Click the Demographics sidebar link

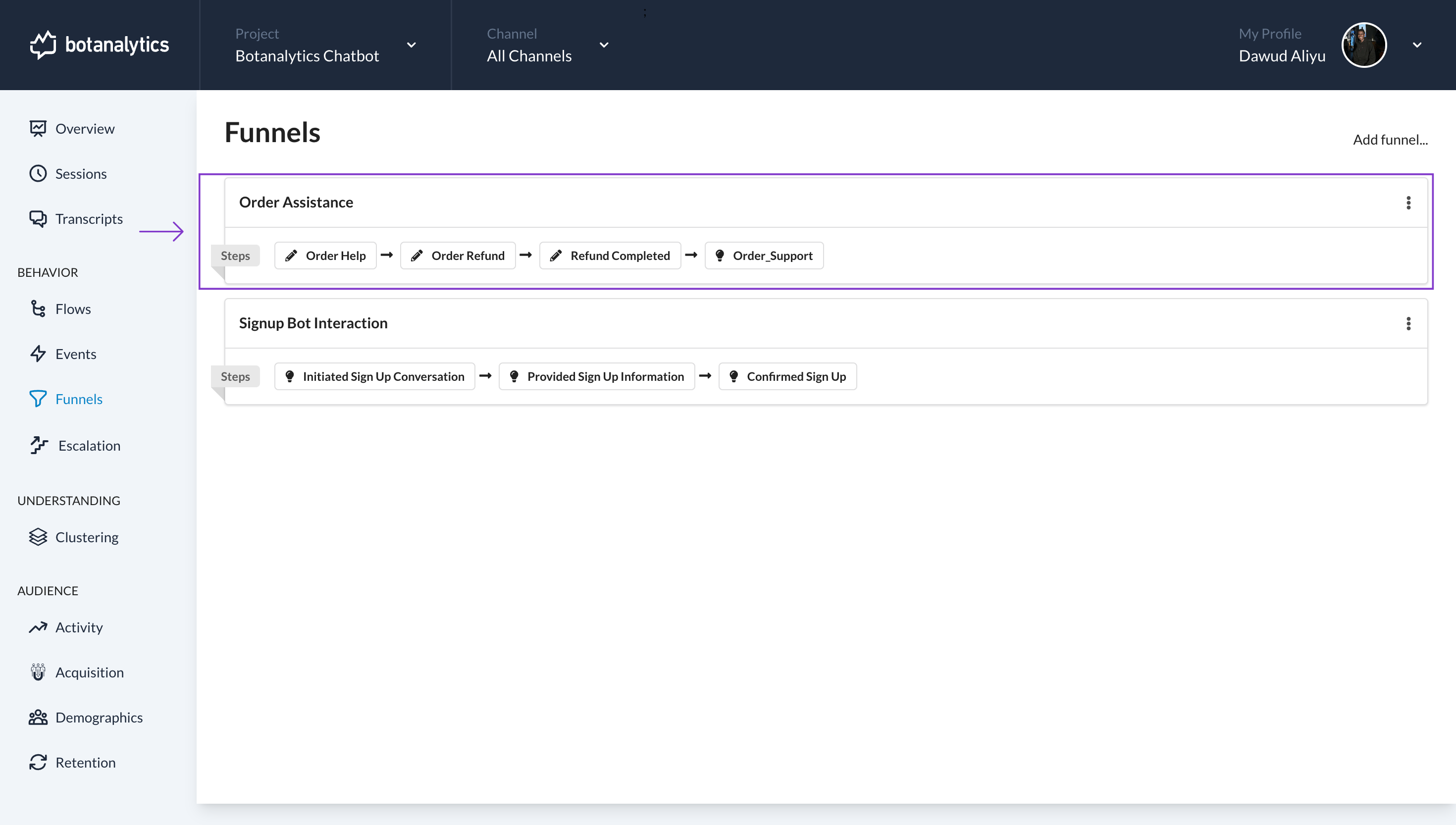pos(99,717)
